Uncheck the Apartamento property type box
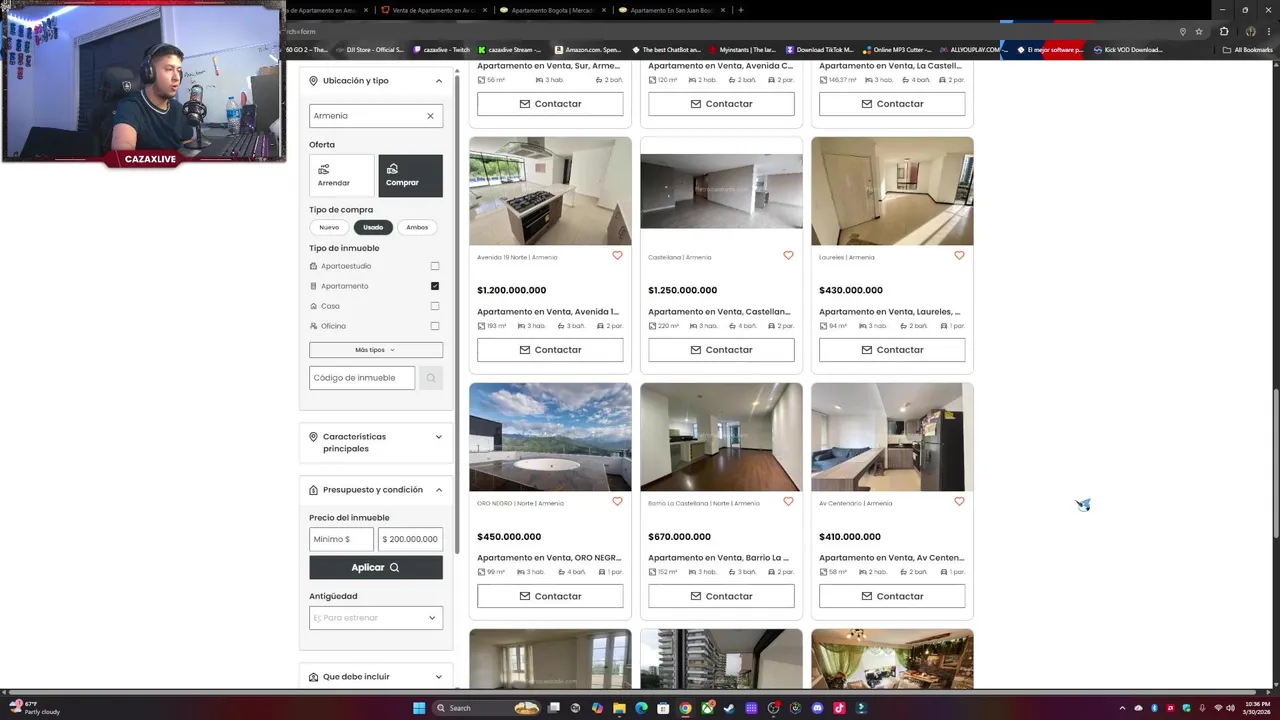 (x=435, y=286)
